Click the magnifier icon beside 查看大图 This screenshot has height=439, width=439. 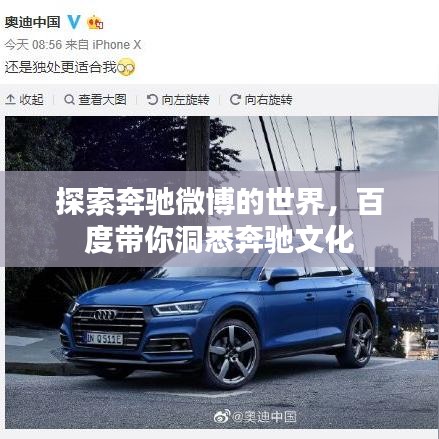point(69,99)
